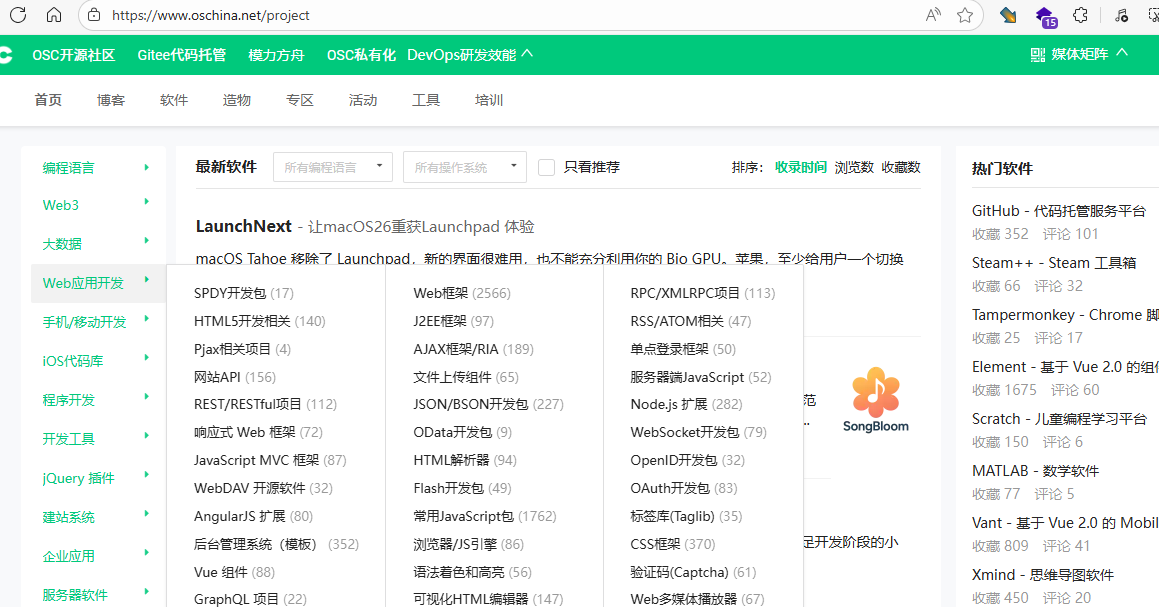Open Web框架 (2566) submenu entry

tap(462, 293)
